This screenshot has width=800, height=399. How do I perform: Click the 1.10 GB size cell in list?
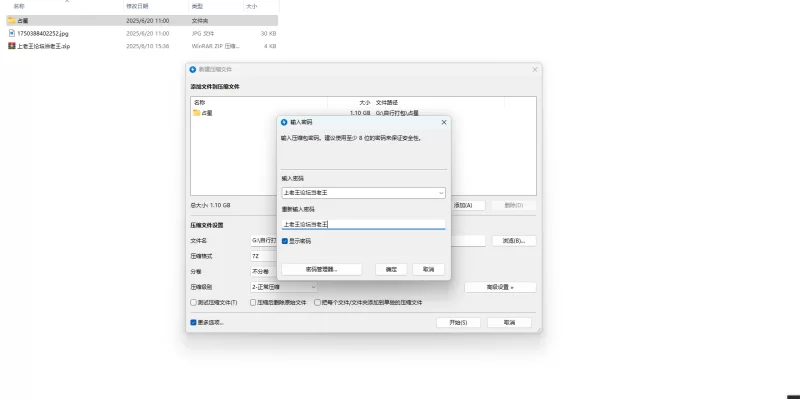tap(360, 113)
